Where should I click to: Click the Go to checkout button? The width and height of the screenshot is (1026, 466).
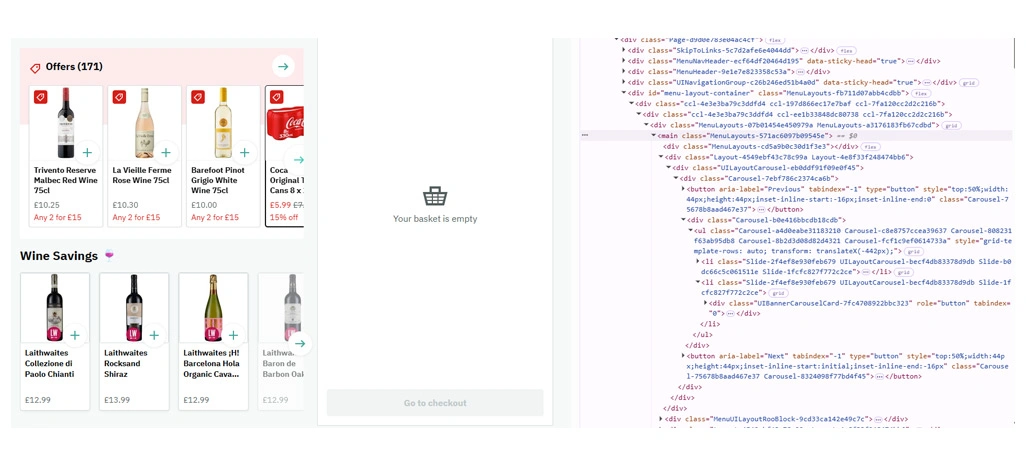coord(435,403)
